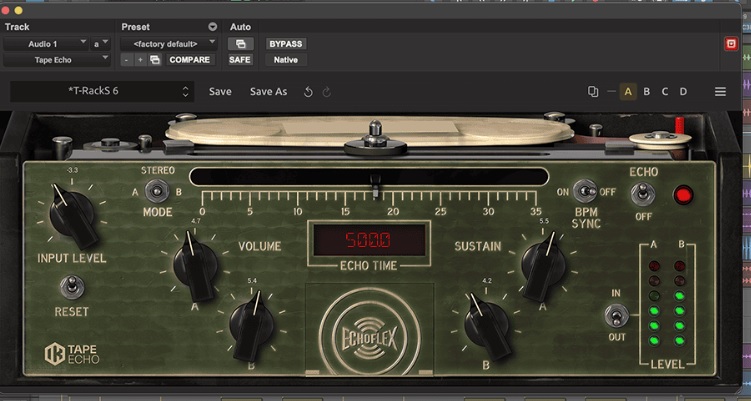The image size is (751, 401).
Task: Click the IK Tape Echo logo
Action: coord(72,354)
